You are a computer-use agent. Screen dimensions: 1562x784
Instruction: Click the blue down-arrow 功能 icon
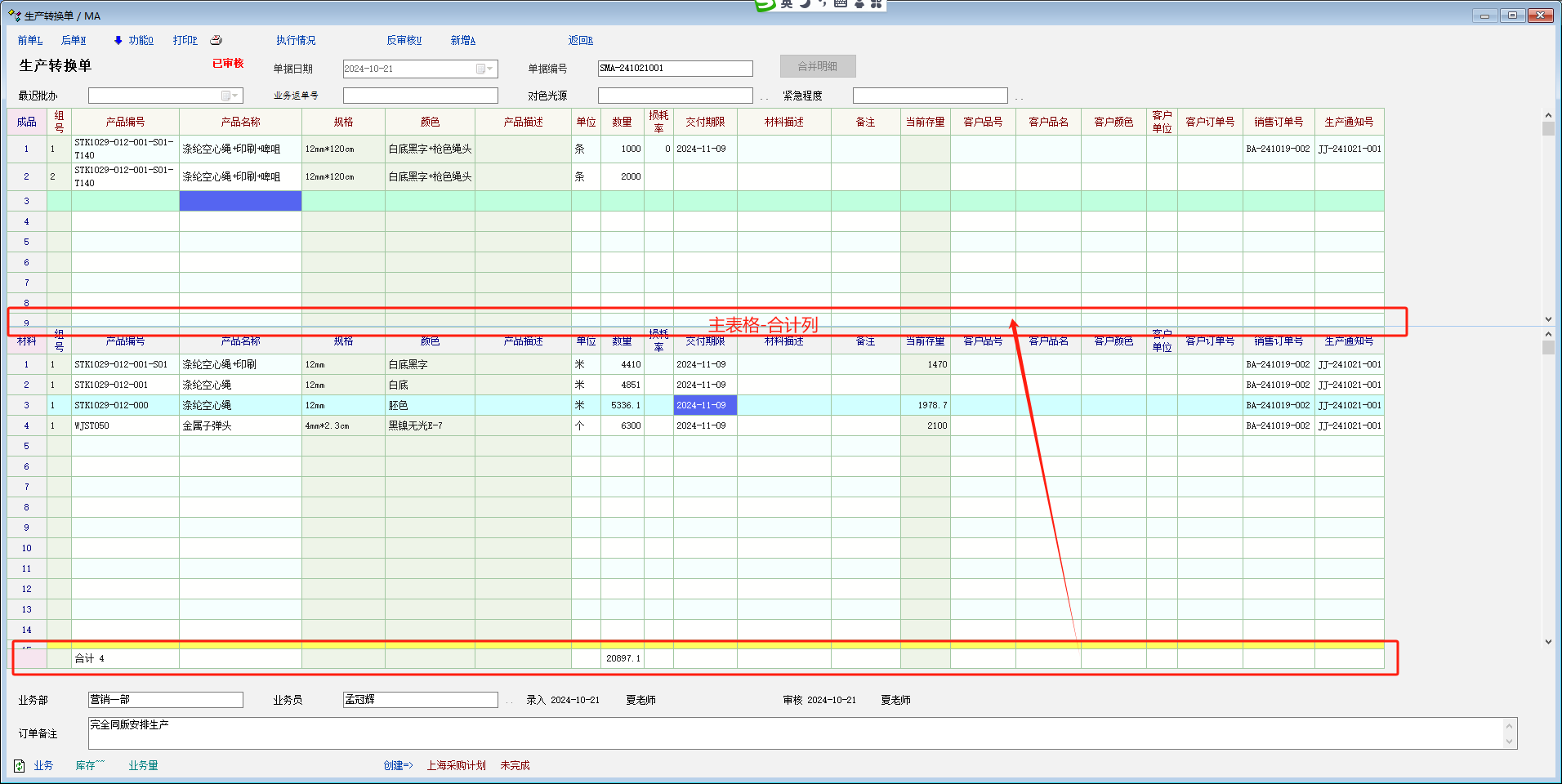pyautogui.click(x=118, y=40)
